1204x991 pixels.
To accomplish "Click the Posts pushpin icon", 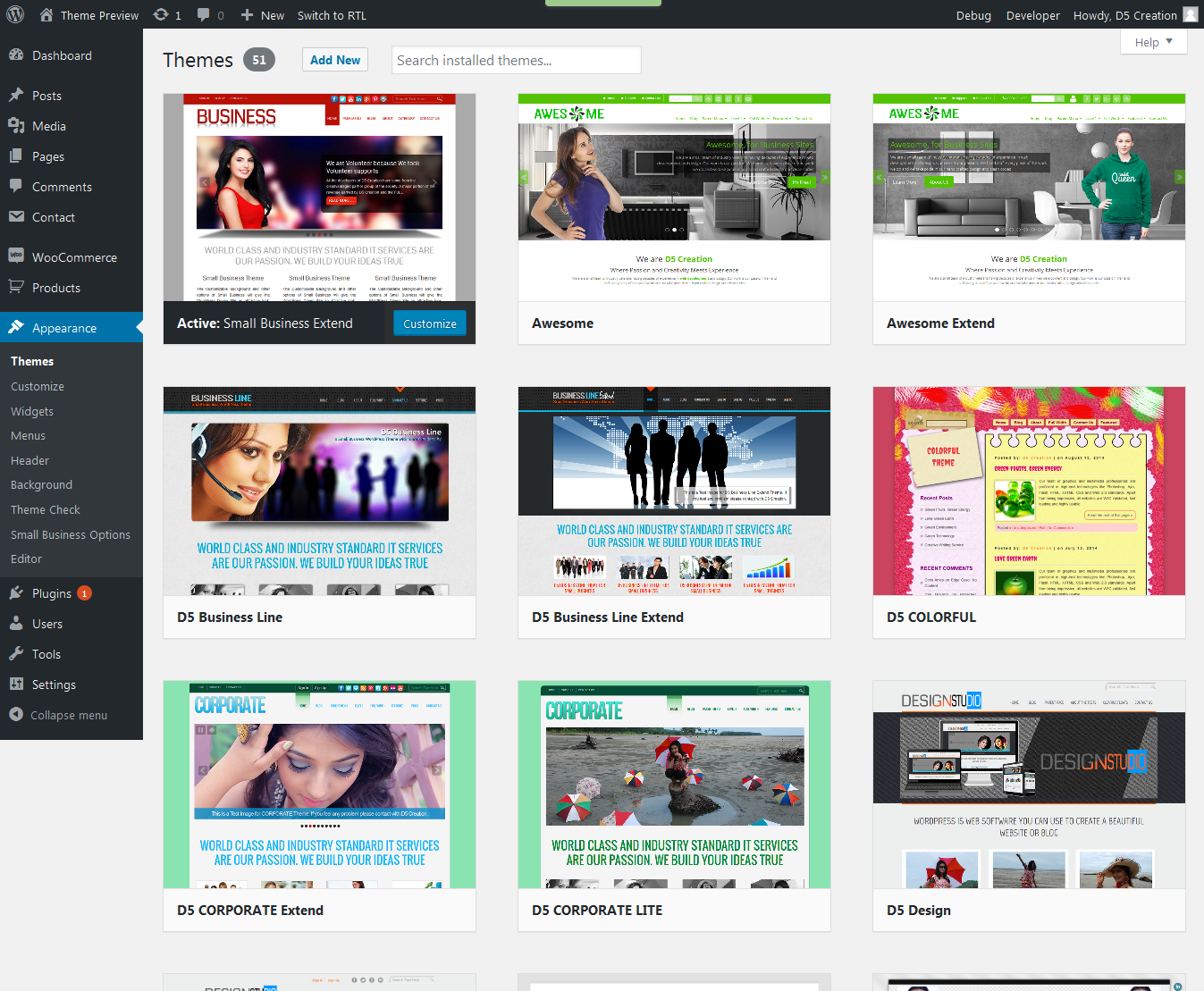I will click(x=16, y=95).
